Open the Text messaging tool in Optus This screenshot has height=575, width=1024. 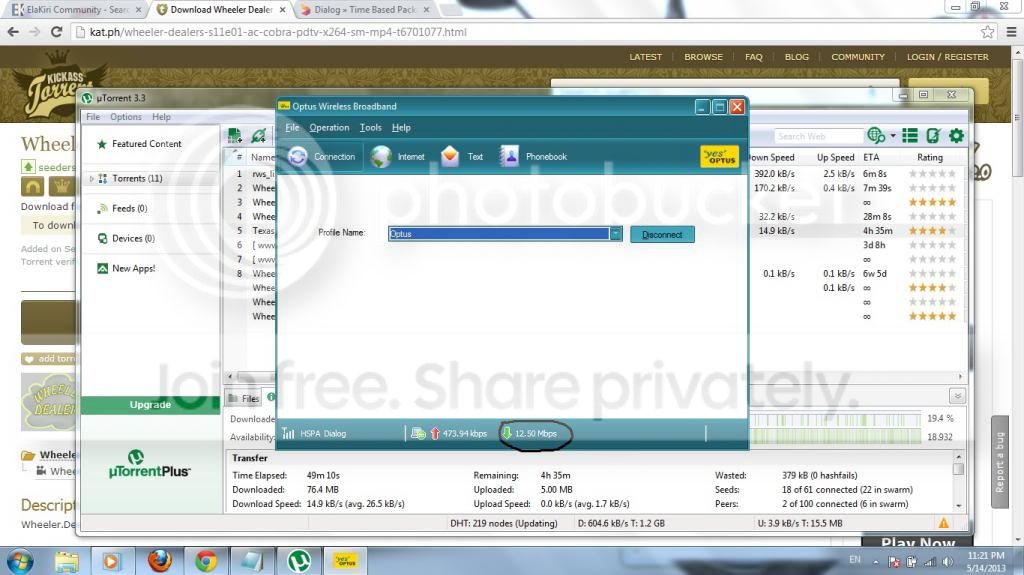(462, 157)
